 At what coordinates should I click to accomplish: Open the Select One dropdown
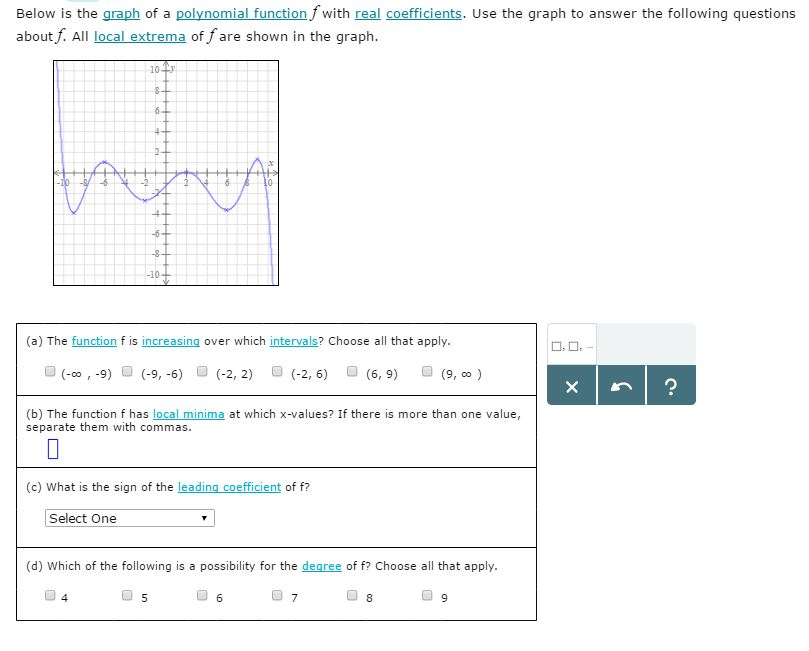(130, 518)
